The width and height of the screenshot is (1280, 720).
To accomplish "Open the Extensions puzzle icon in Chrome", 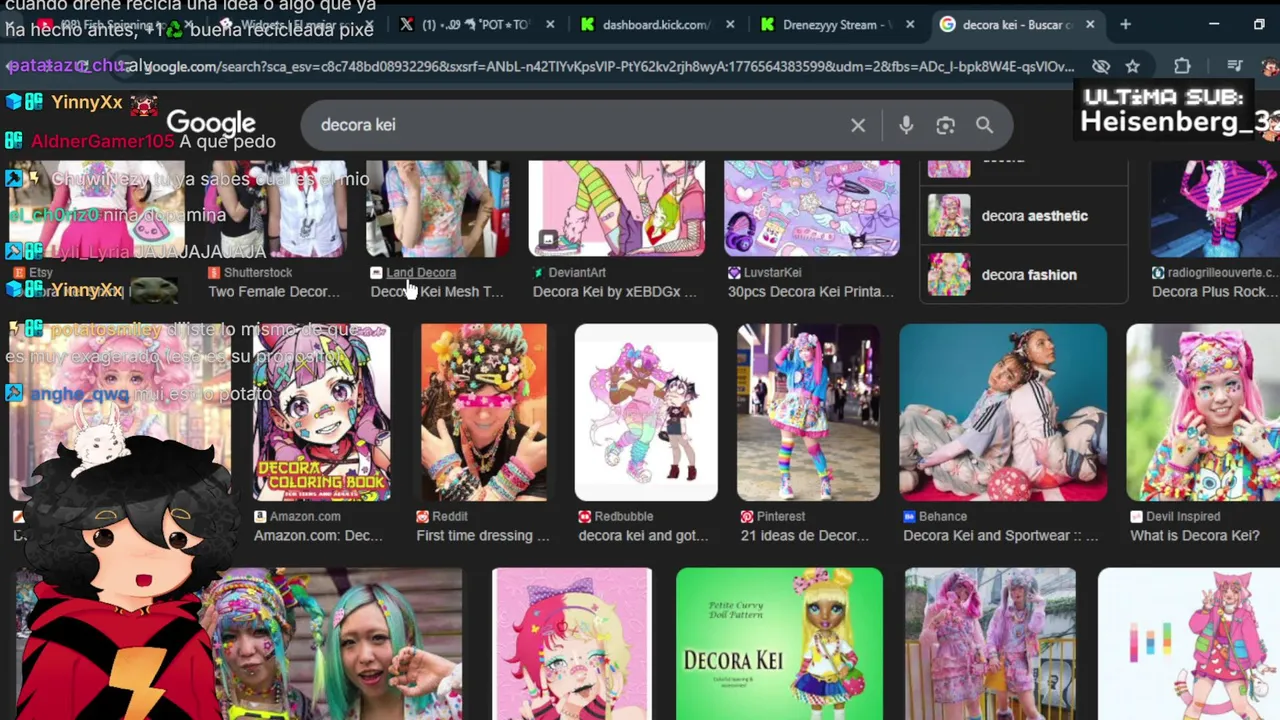I will pos(1182,66).
